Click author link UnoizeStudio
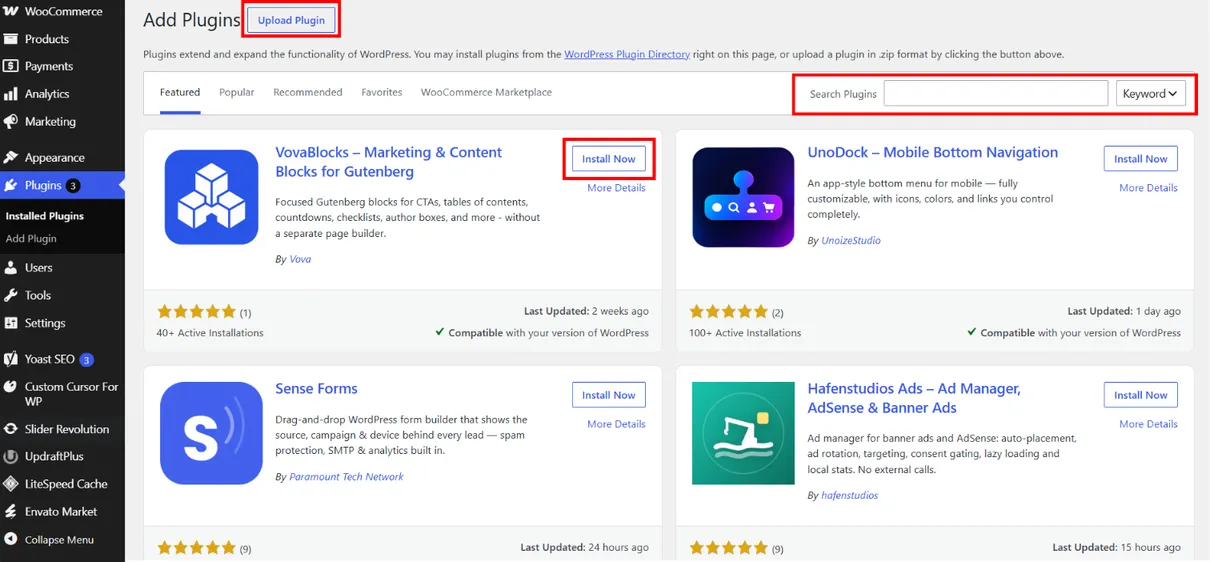 tap(851, 240)
